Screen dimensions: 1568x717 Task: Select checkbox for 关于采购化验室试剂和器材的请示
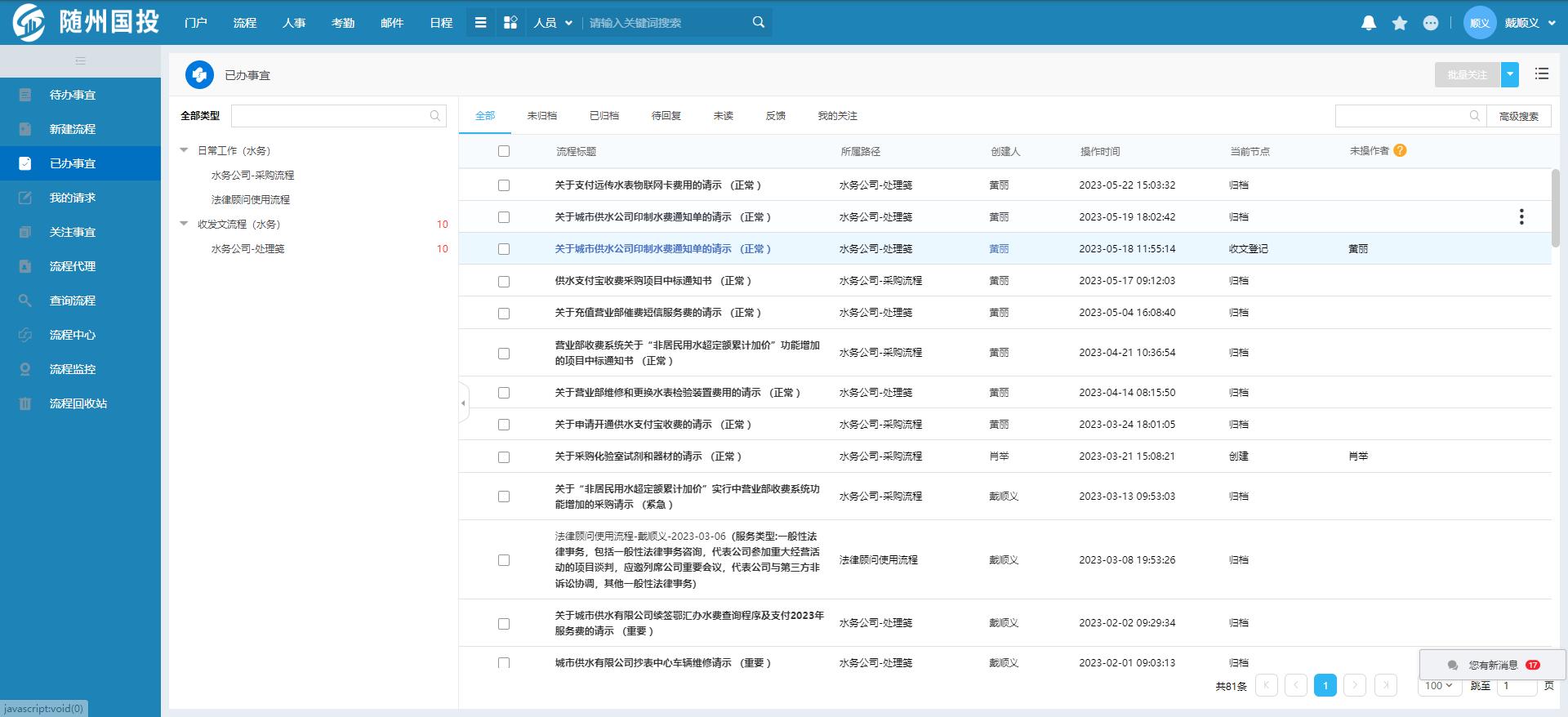pos(504,456)
